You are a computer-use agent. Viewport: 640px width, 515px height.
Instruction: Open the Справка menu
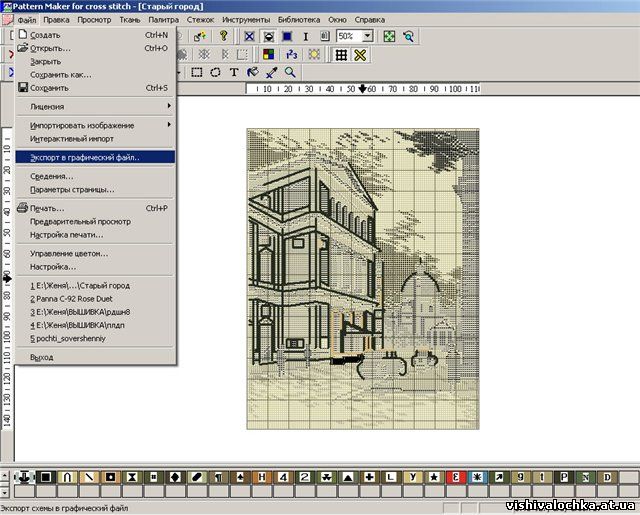(369, 20)
